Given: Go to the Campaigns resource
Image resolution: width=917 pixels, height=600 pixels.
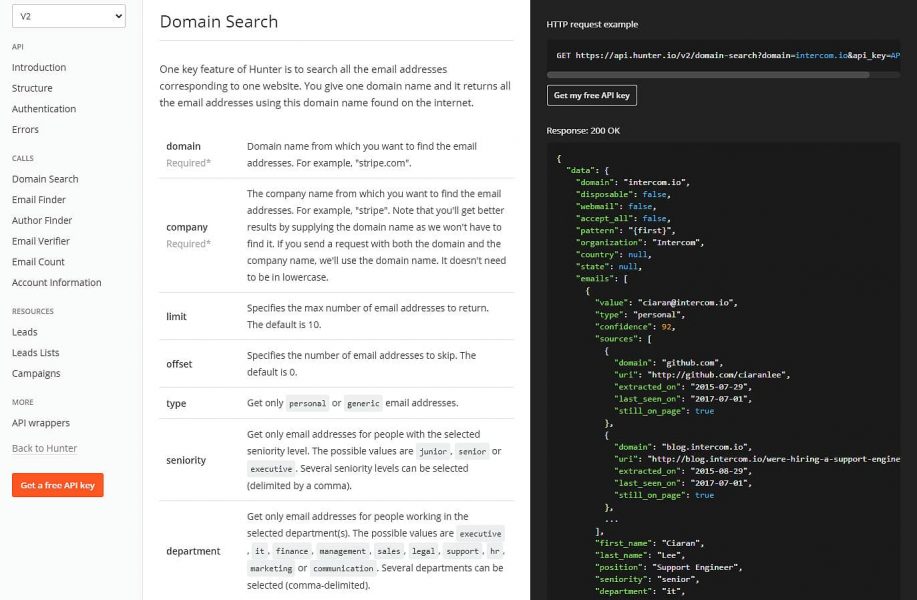Looking at the screenshot, I should coord(36,373).
